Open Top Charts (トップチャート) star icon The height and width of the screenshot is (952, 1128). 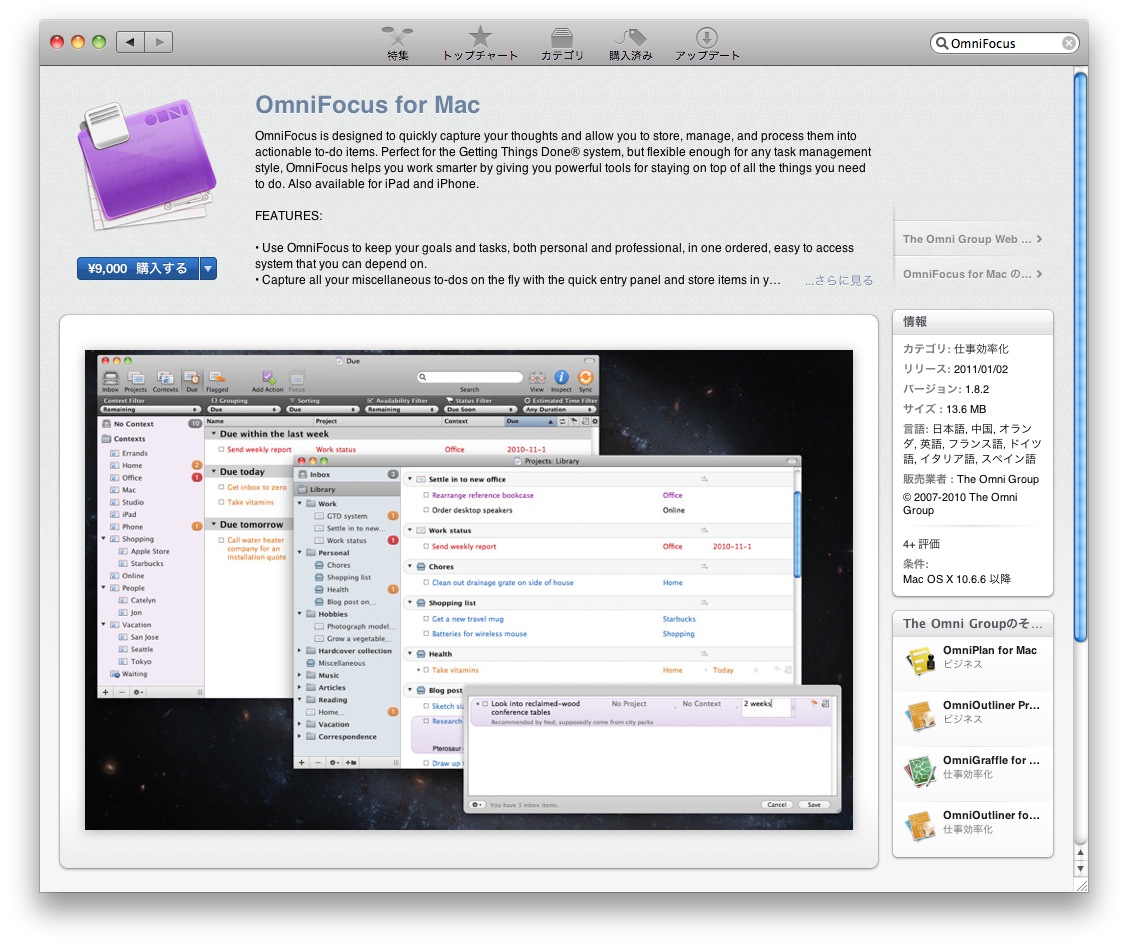click(x=480, y=39)
